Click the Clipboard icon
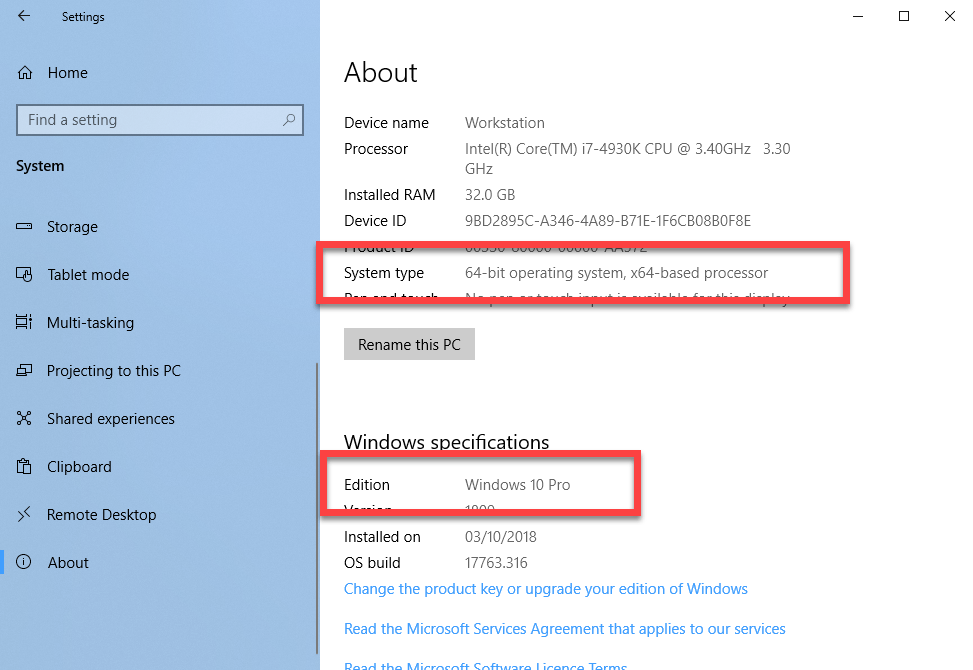This screenshot has width=973, height=670. (x=24, y=466)
